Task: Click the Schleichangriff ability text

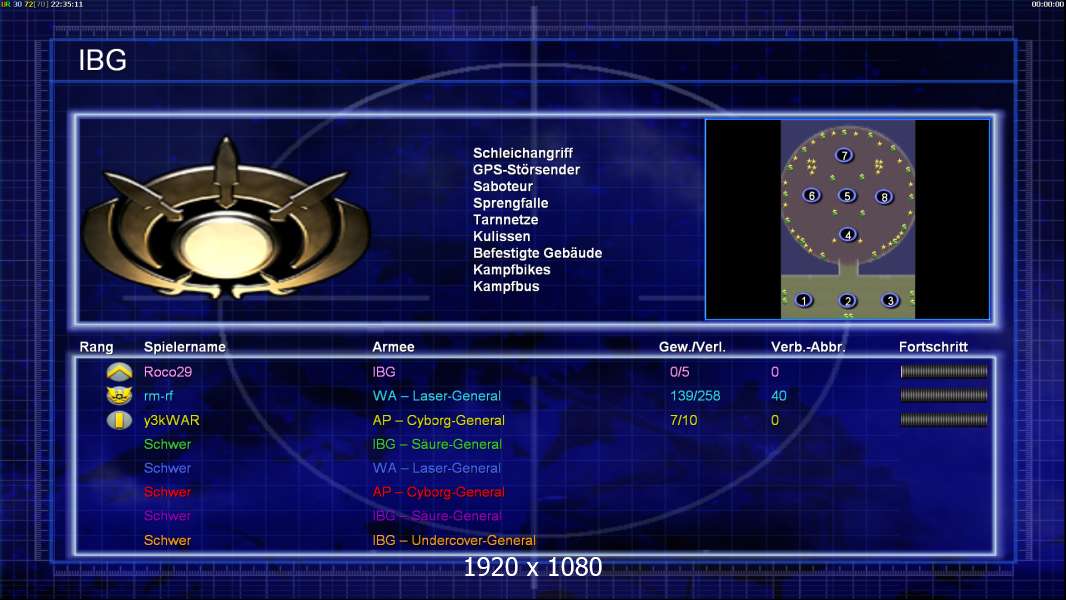Action: (523, 153)
